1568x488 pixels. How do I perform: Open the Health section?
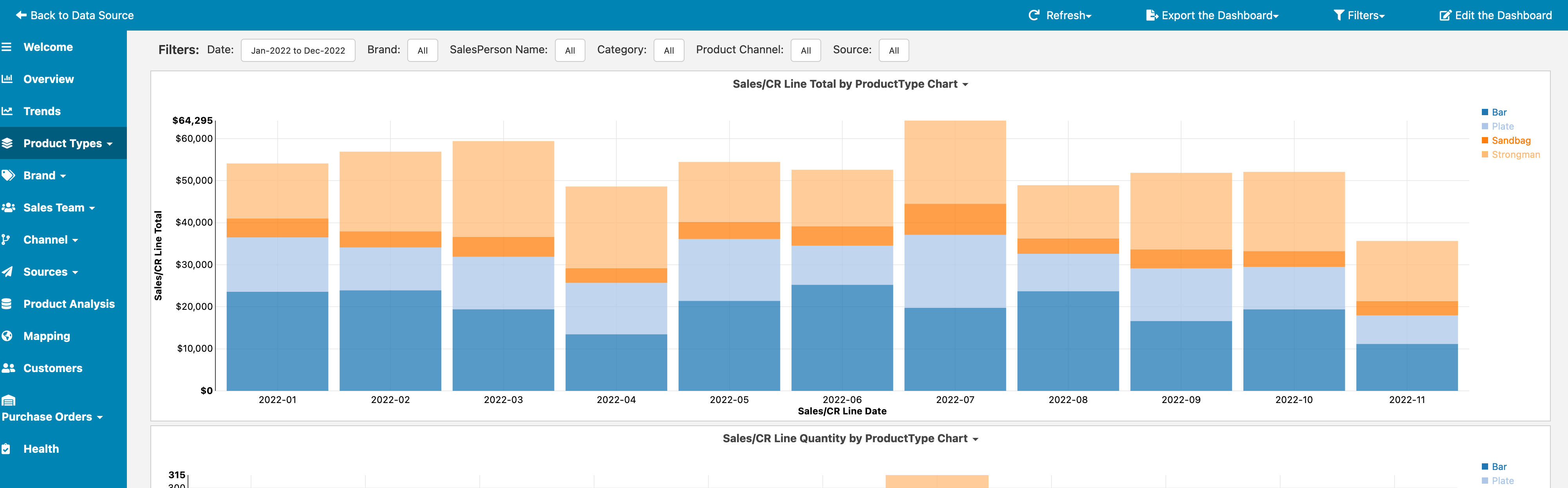(42, 449)
